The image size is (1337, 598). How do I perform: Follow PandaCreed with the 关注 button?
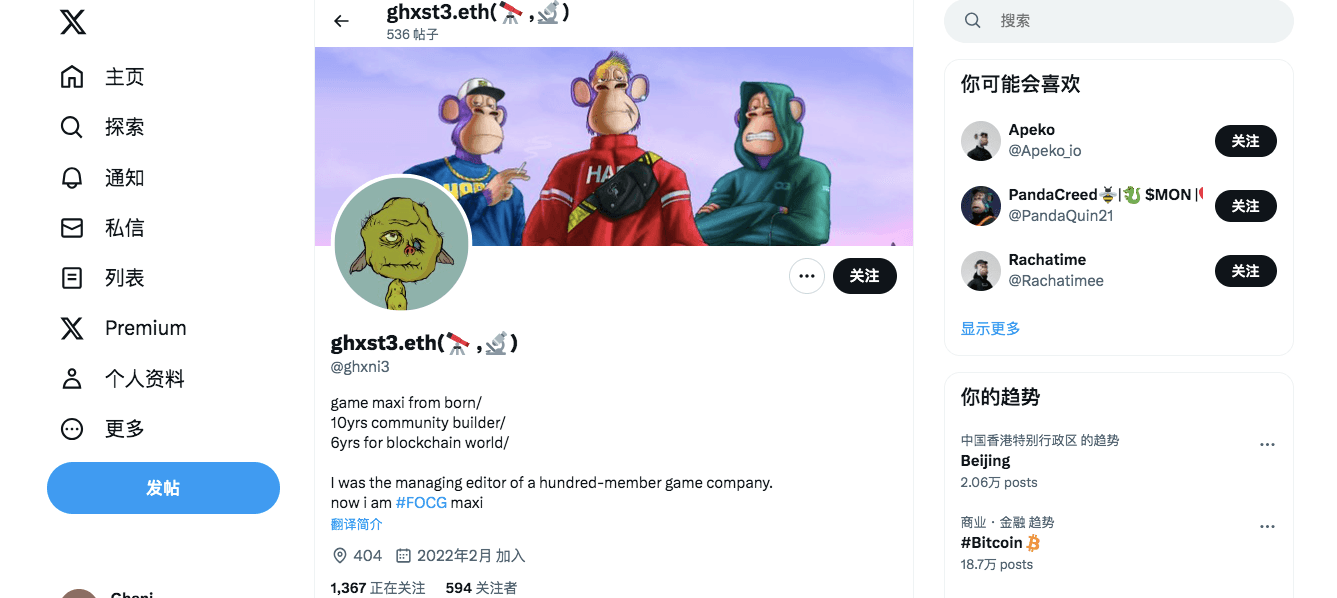tap(1245, 206)
